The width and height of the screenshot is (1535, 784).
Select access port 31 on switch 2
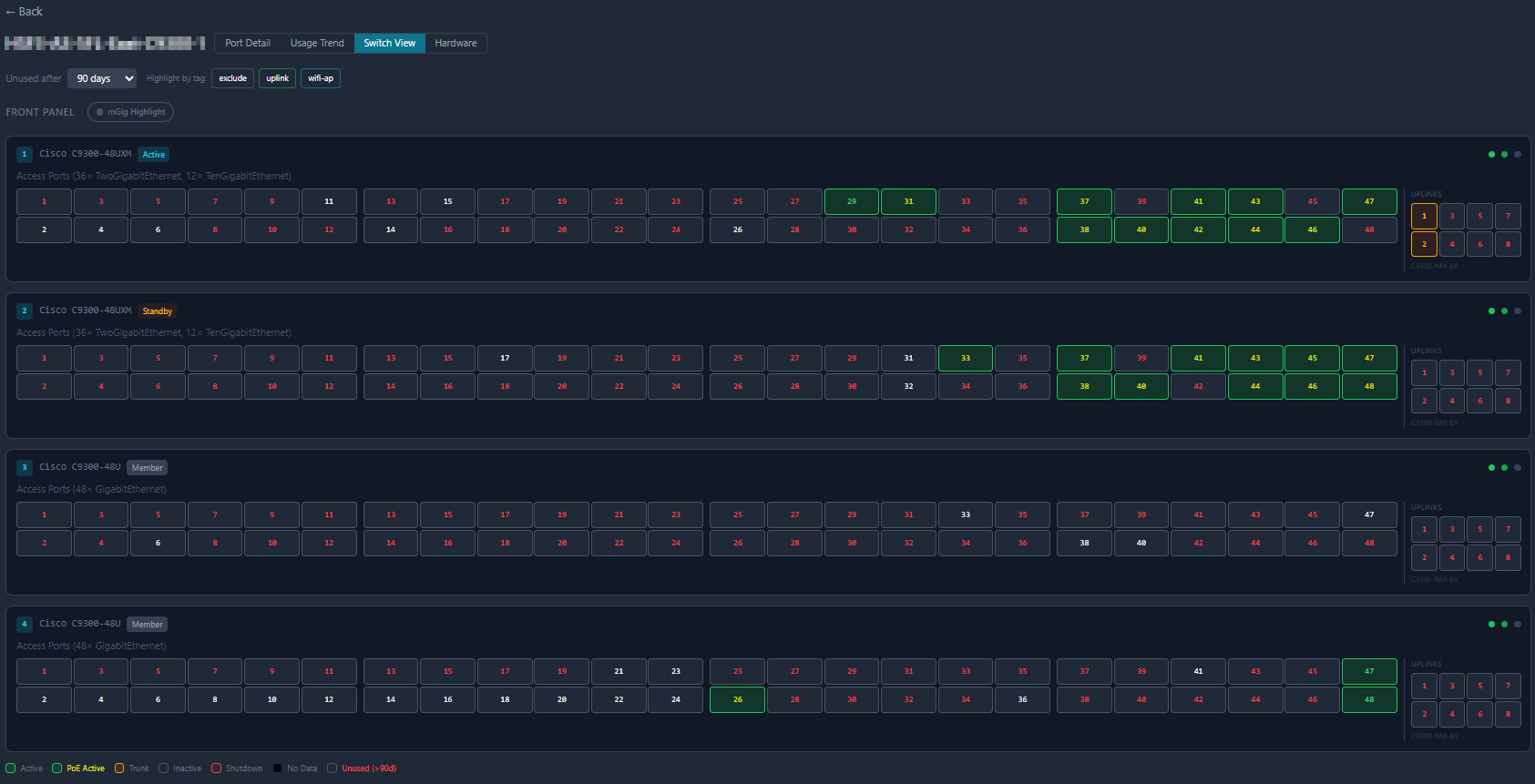(x=908, y=358)
